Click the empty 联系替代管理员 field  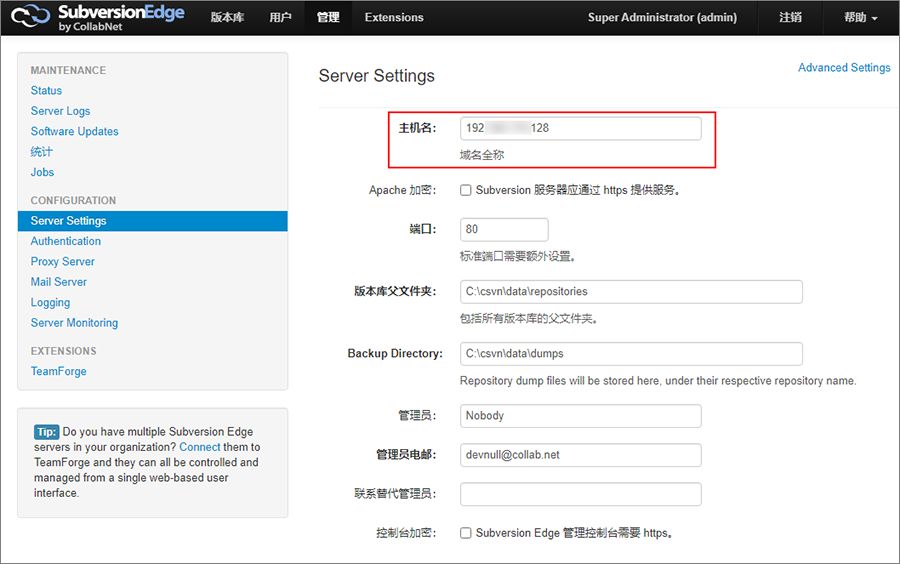(580, 494)
